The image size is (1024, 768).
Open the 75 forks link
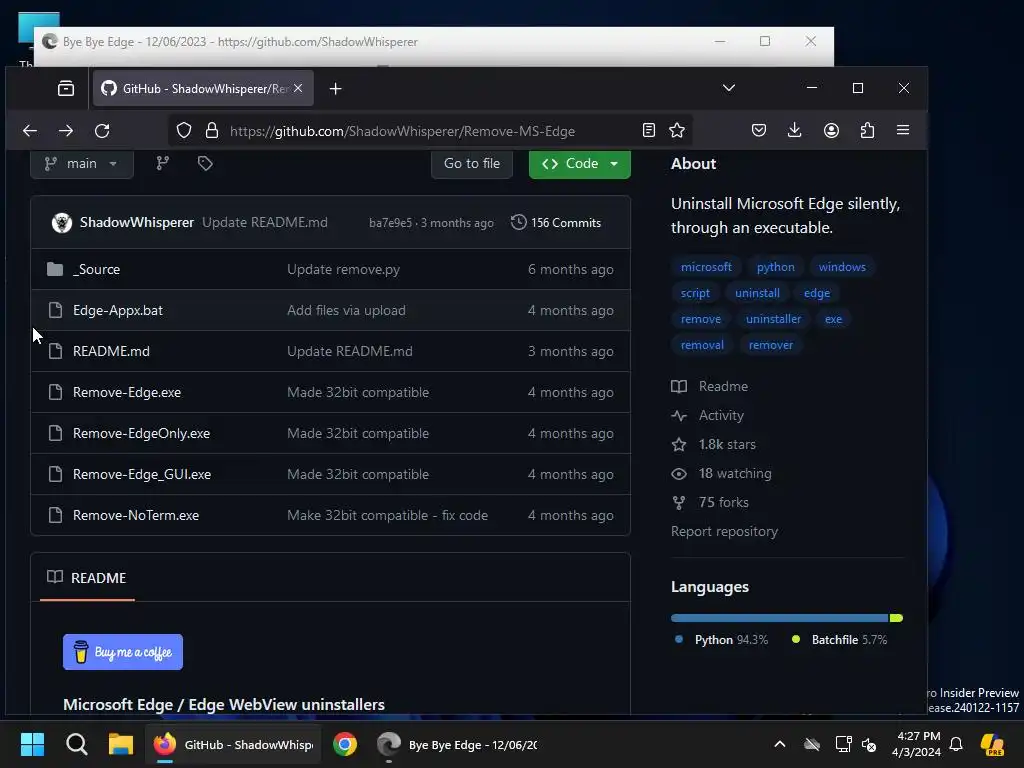point(711,502)
